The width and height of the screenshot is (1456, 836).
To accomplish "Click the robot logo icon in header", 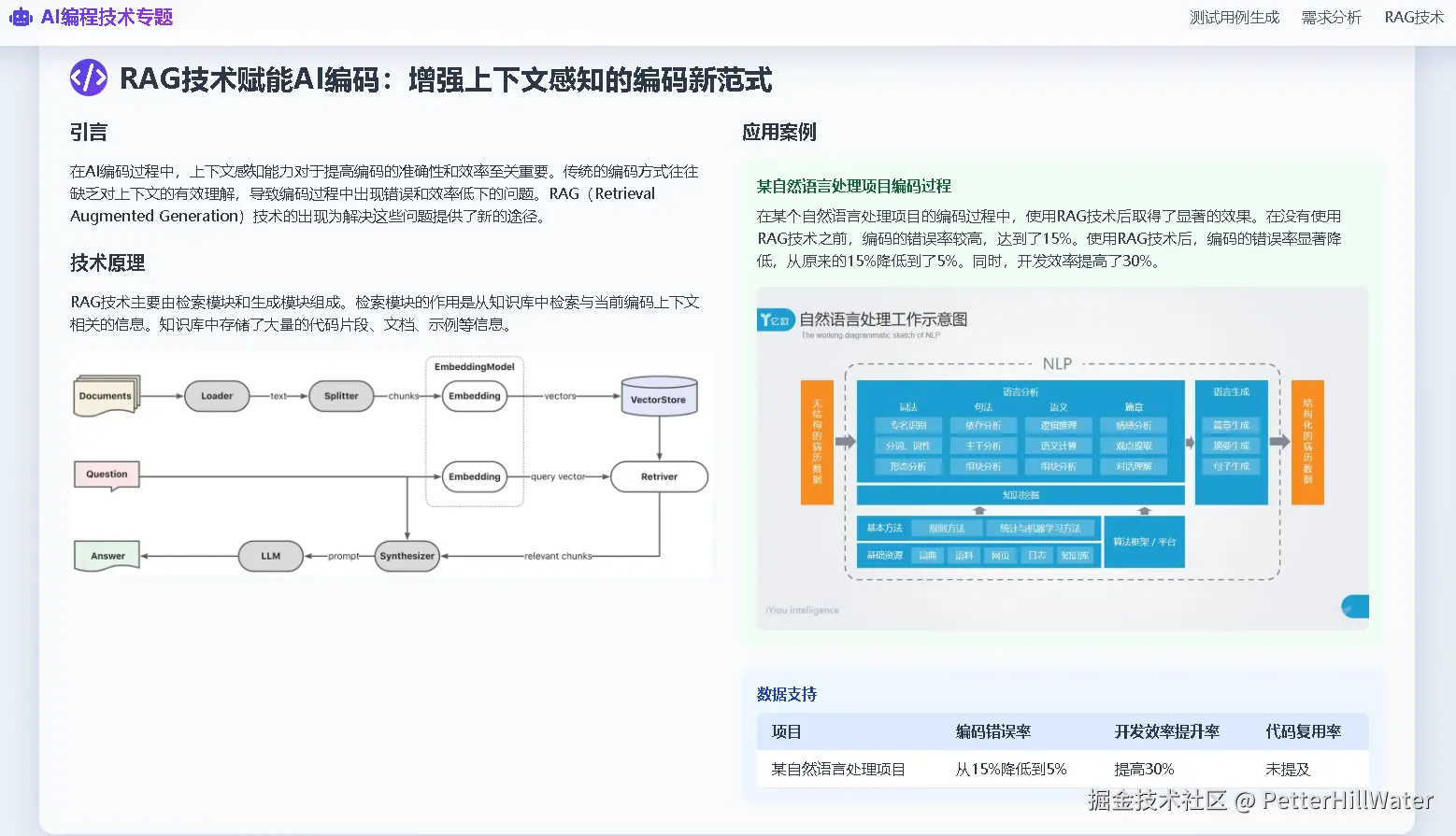I will (21, 17).
